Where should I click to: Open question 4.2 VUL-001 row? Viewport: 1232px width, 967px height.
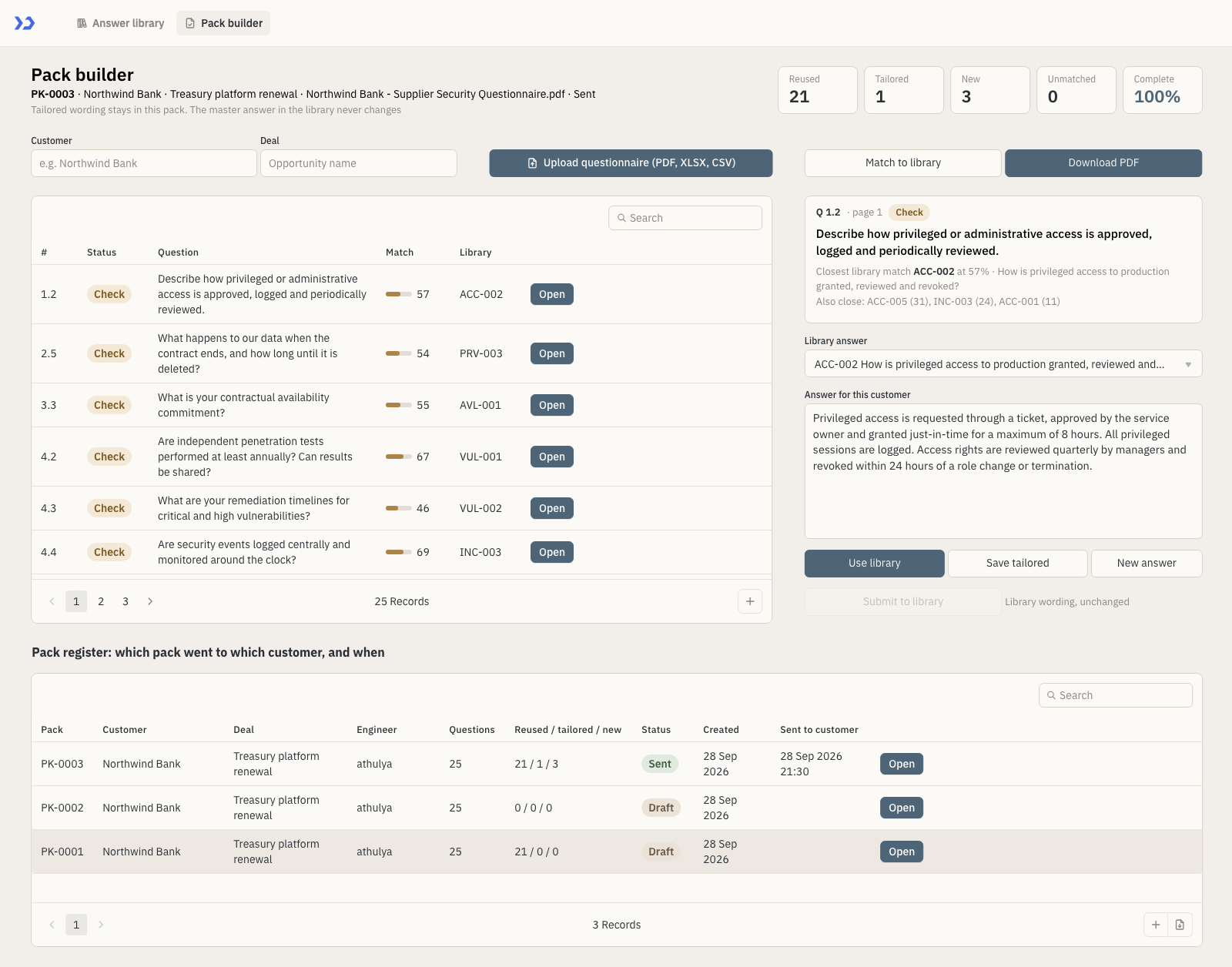pos(551,457)
